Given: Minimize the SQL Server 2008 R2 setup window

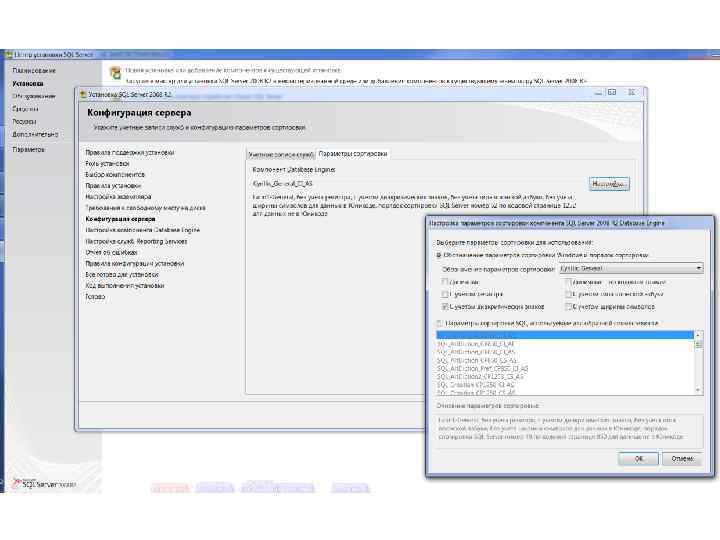Looking at the screenshot, I should pyautogui.click(x=598, y=93).
